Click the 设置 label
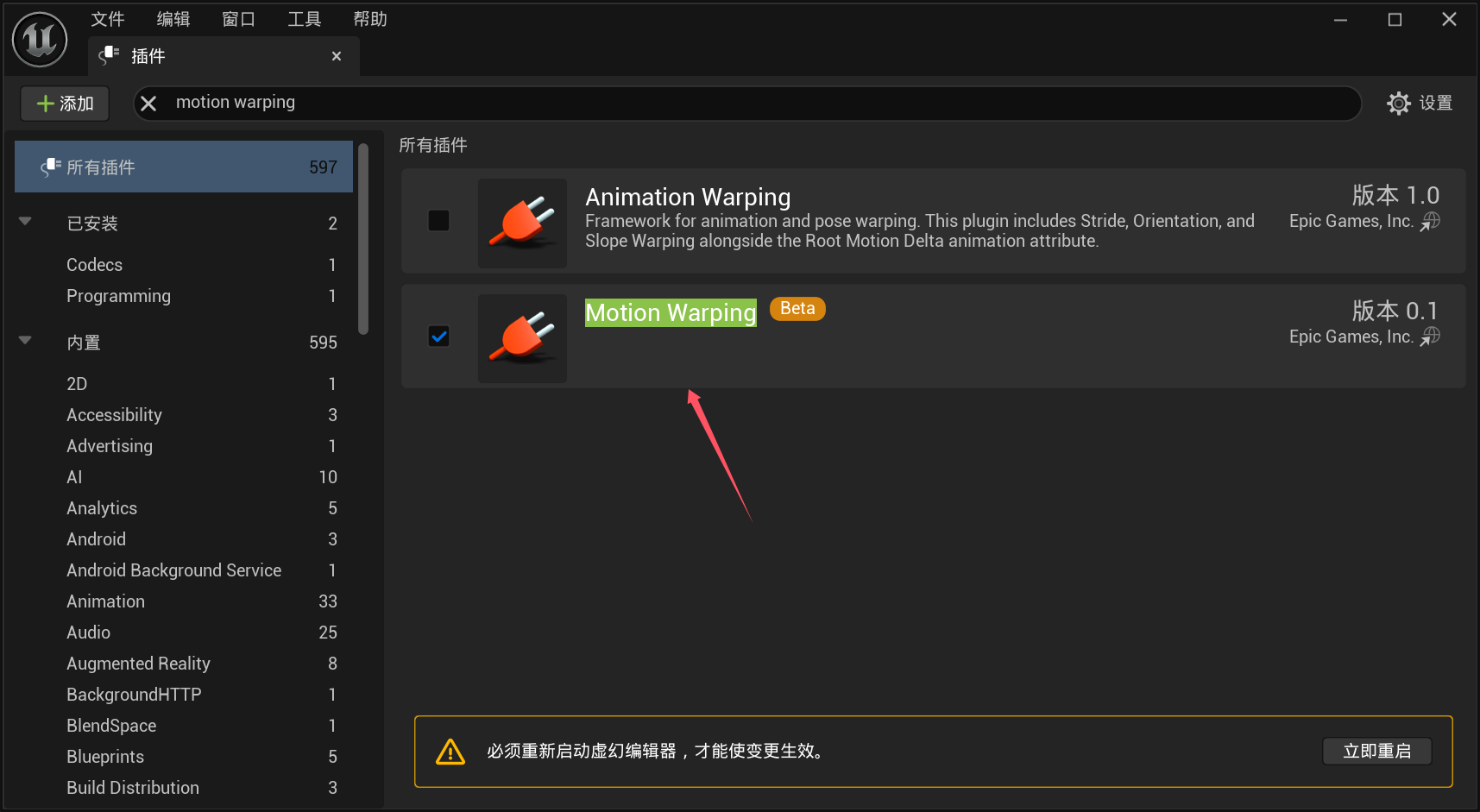 1436,104
